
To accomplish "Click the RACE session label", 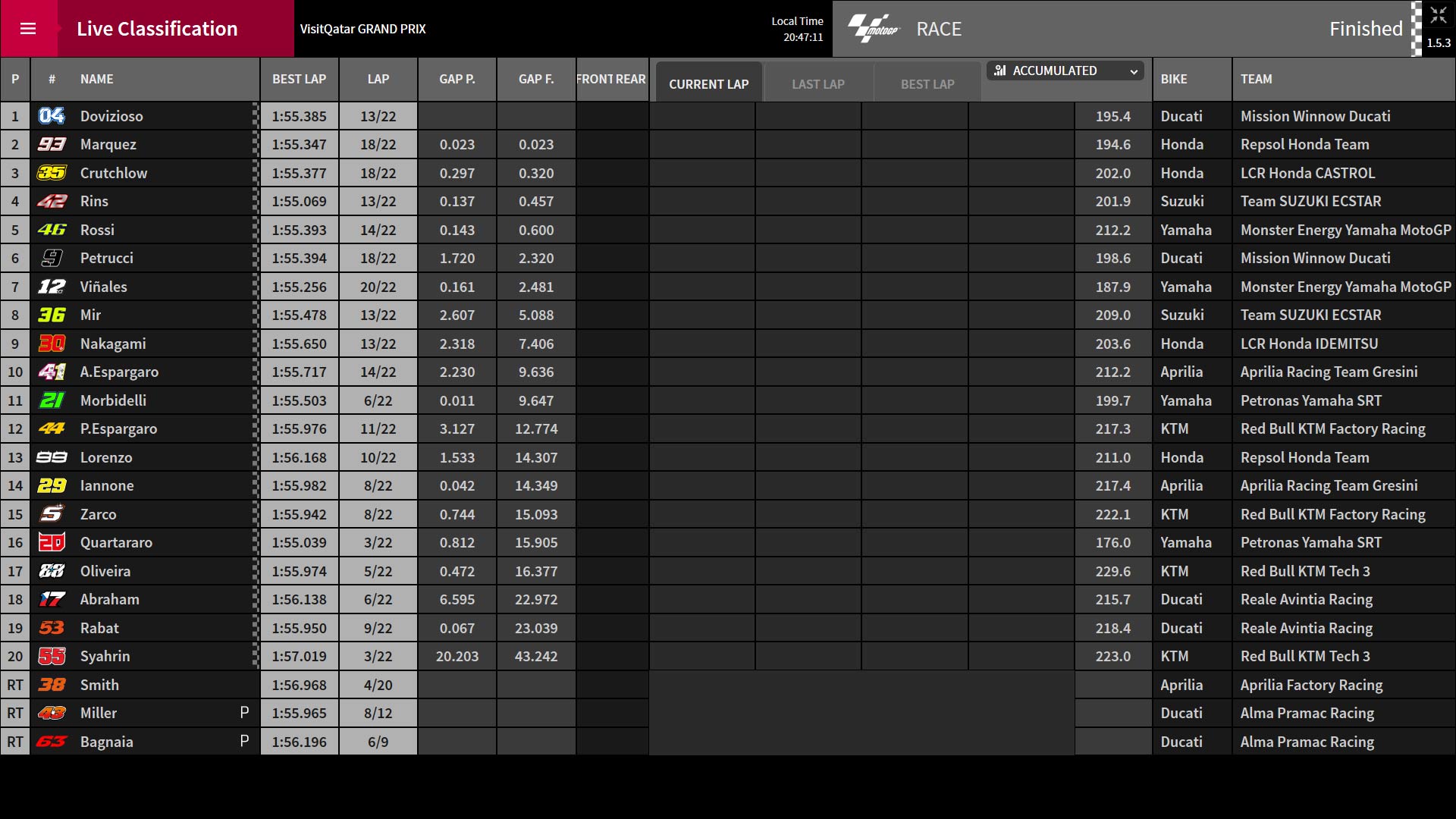I will click(x=939, y=29).
